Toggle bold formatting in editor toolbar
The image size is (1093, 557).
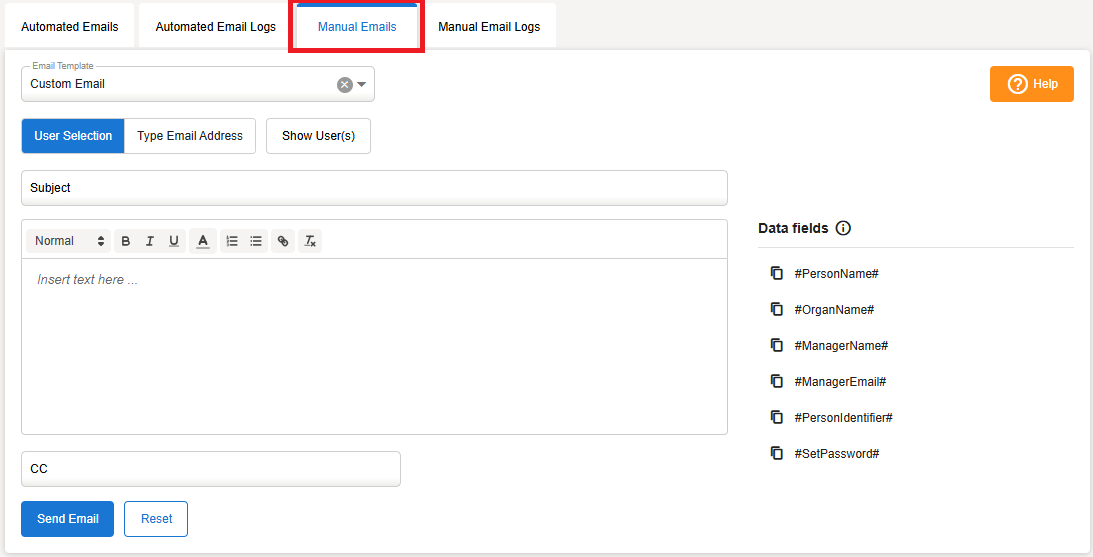coord(126,241)
